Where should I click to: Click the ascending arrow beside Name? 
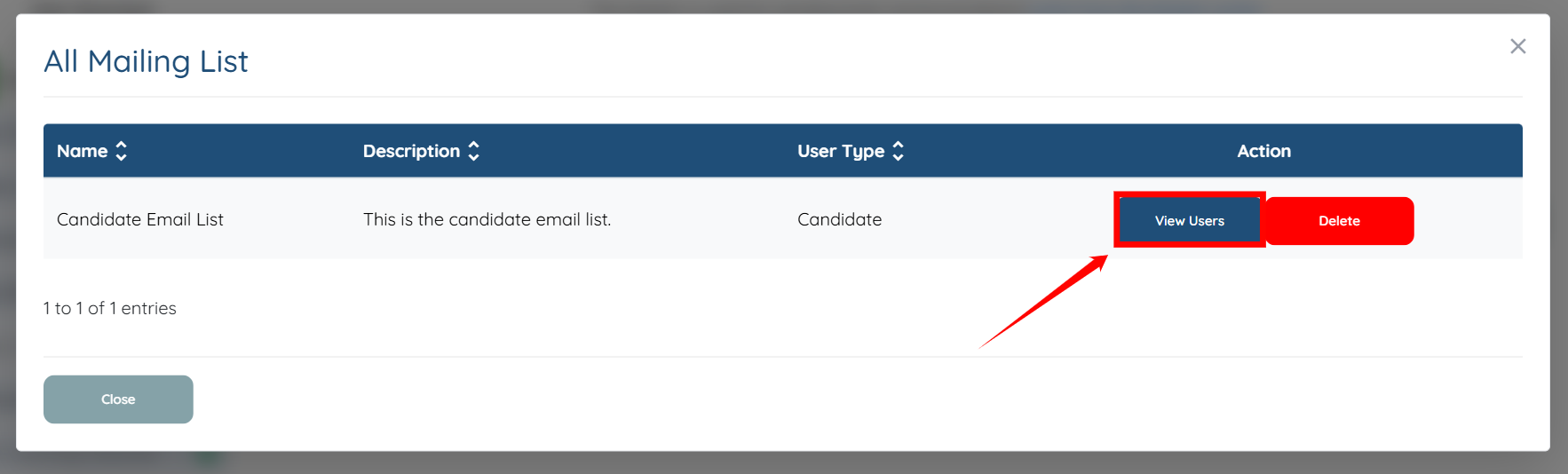tap(122, 145)
